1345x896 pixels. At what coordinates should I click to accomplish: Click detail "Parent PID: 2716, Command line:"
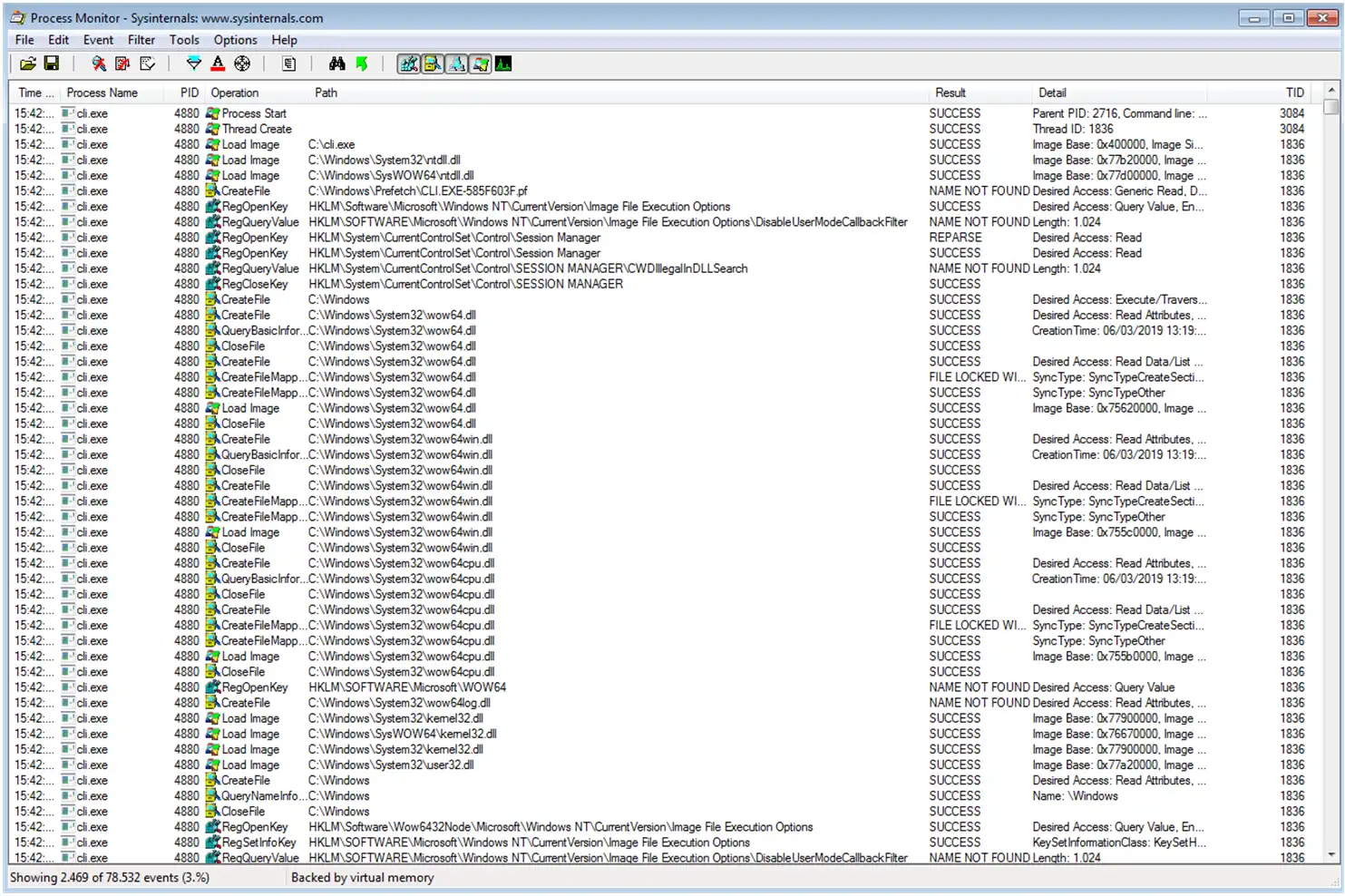[1120, 113]
